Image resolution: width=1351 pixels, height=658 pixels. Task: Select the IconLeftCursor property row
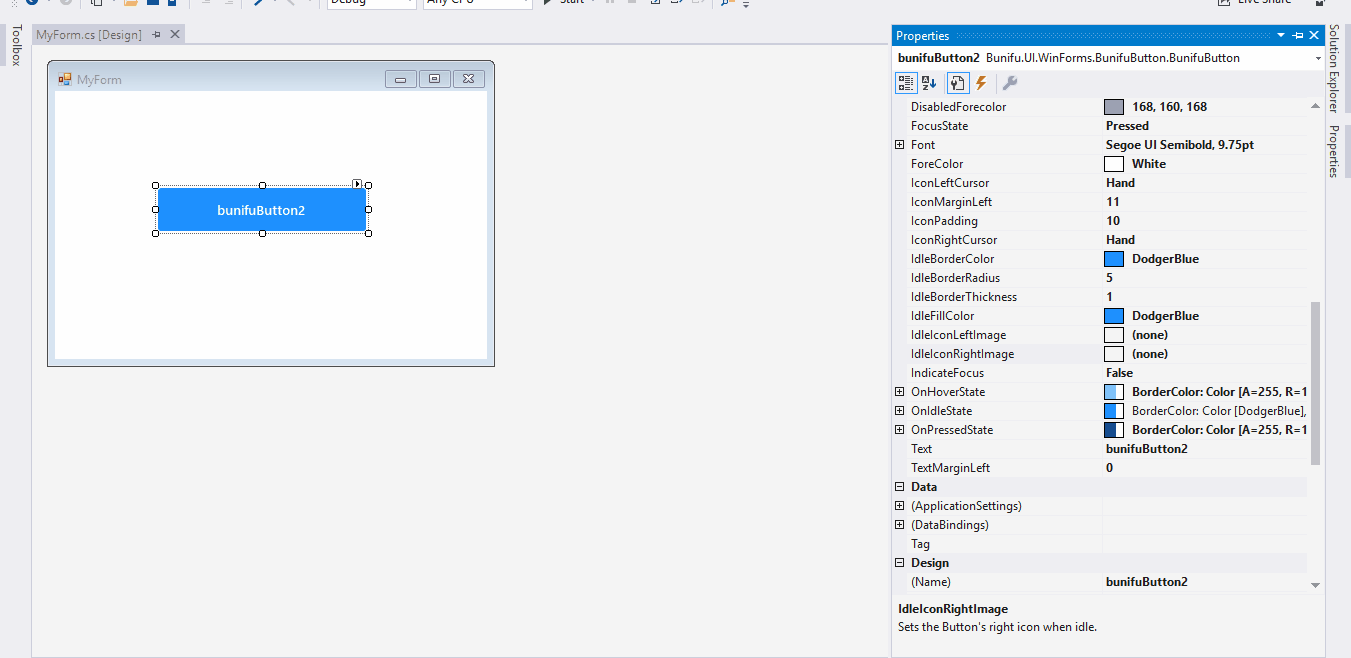(1100, 183)
